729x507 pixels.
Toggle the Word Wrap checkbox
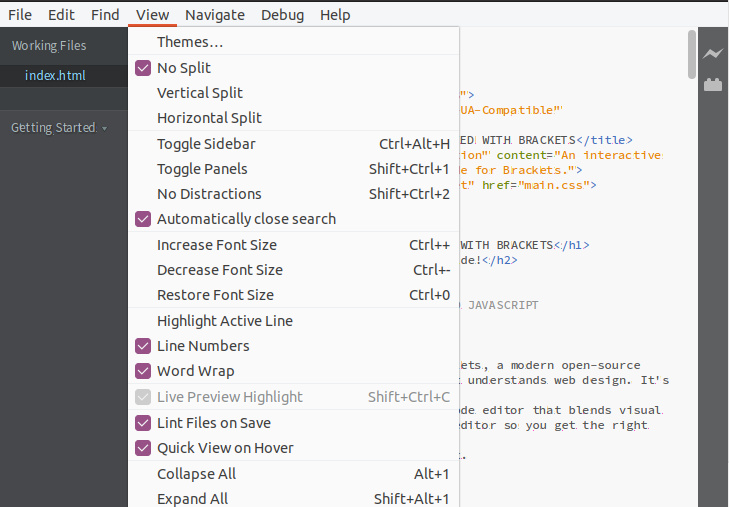coord(143,371)
